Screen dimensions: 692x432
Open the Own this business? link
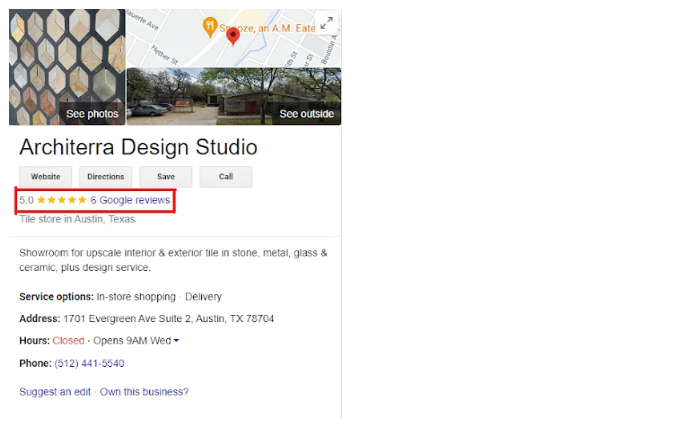(x=144, y=392)
